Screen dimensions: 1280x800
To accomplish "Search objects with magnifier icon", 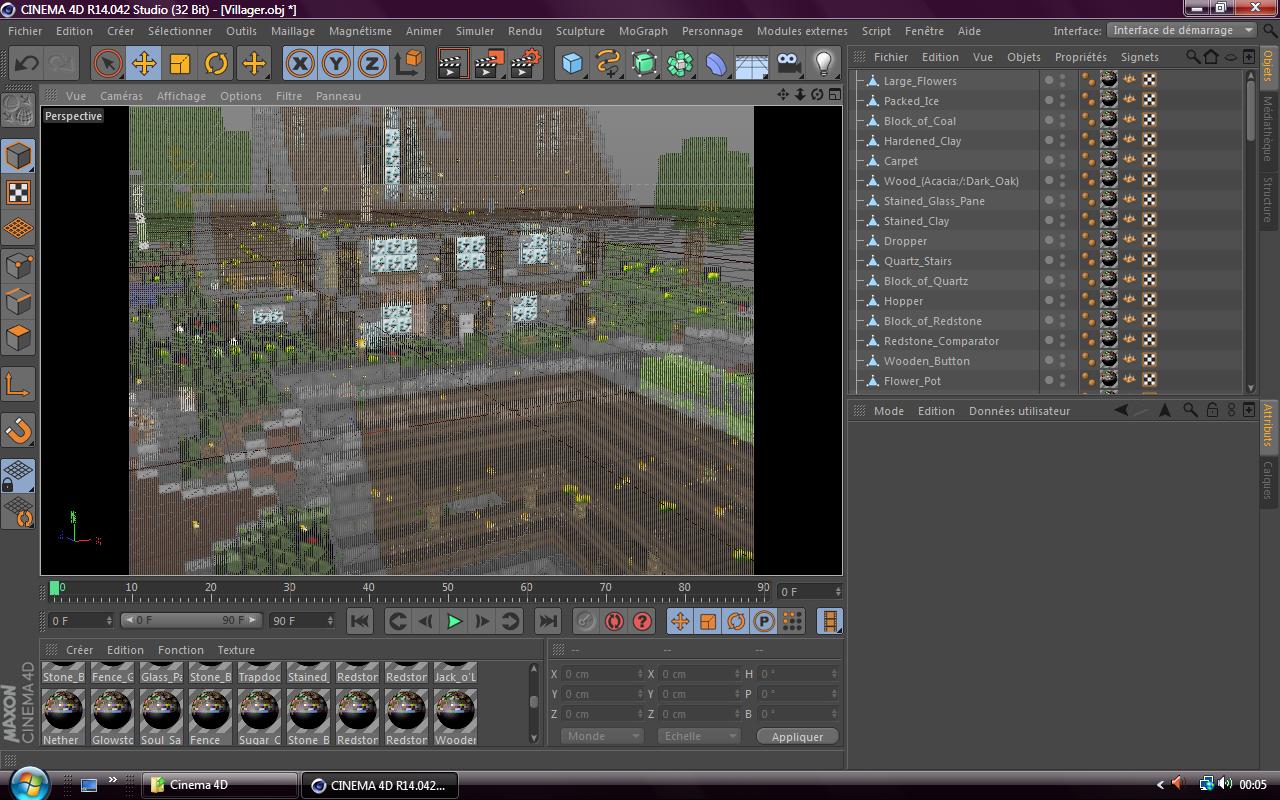I will point(1192,57).
